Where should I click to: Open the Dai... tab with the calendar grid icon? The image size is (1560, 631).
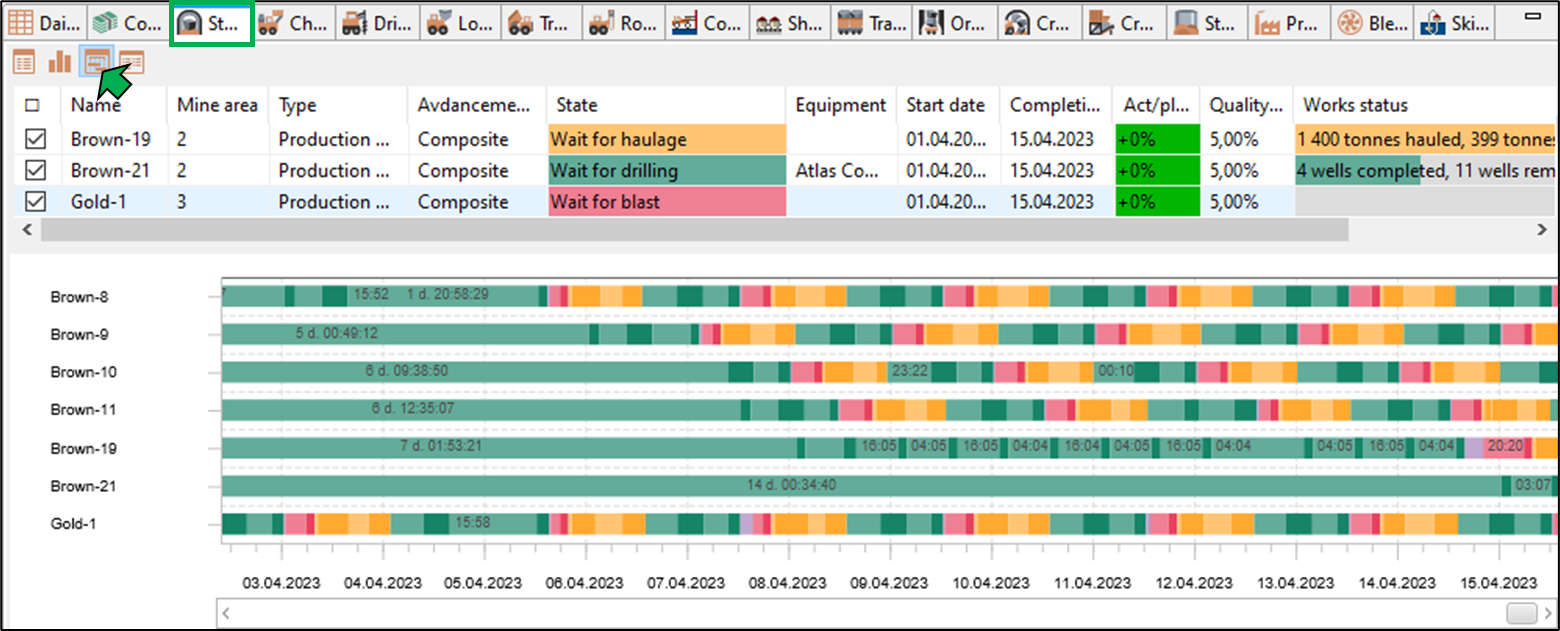[x=45, y=22]
